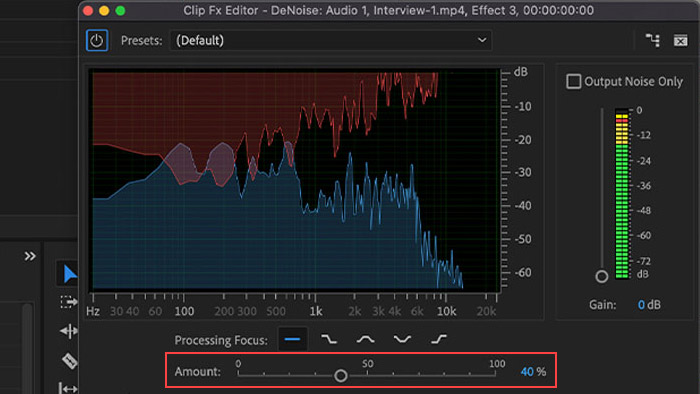
Task: Zoom the Clip Fx Editor window with the green button
Action: click(120, 11)
